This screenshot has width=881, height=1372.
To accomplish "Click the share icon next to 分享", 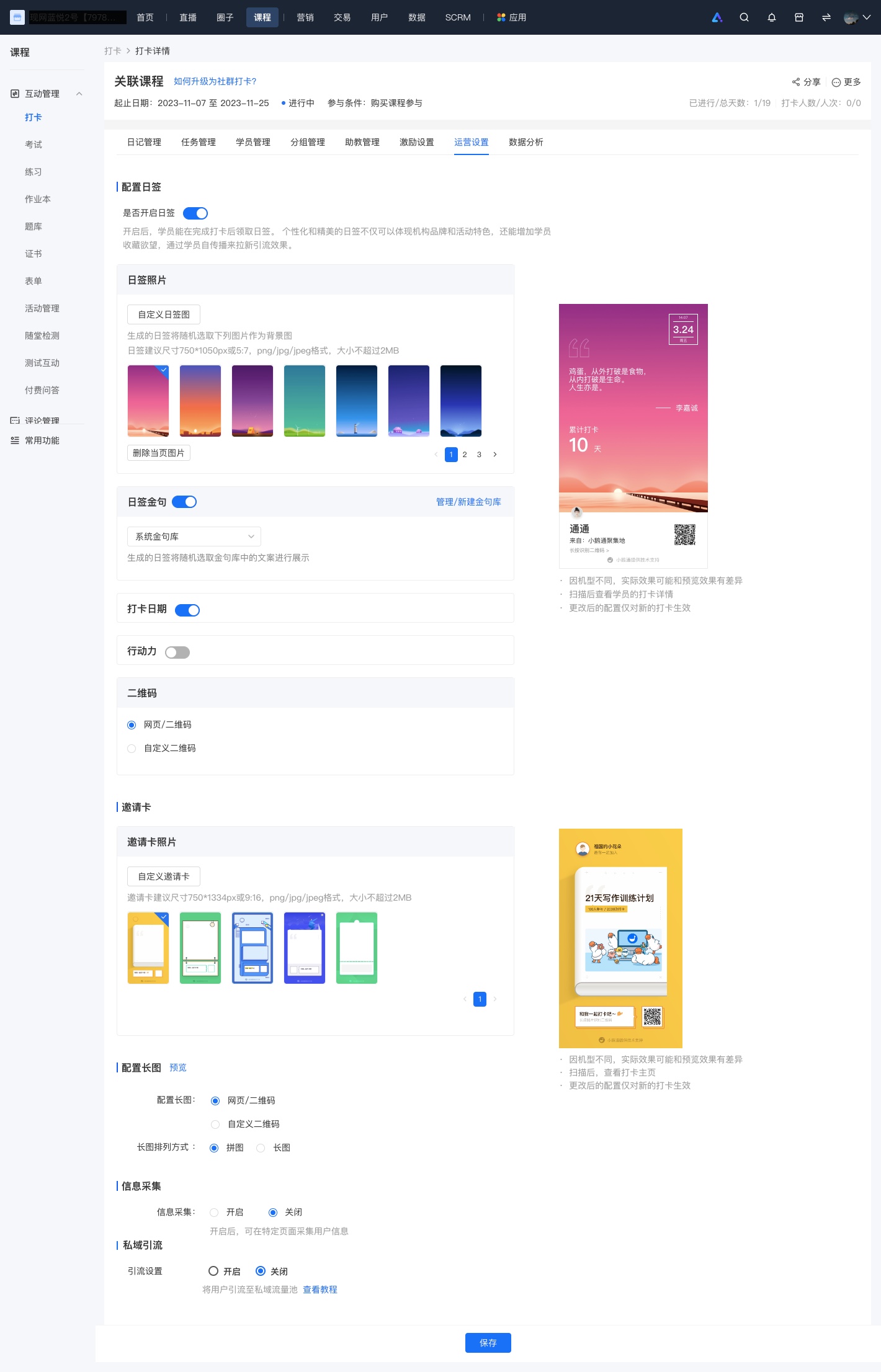I will [x=795, y=82].
